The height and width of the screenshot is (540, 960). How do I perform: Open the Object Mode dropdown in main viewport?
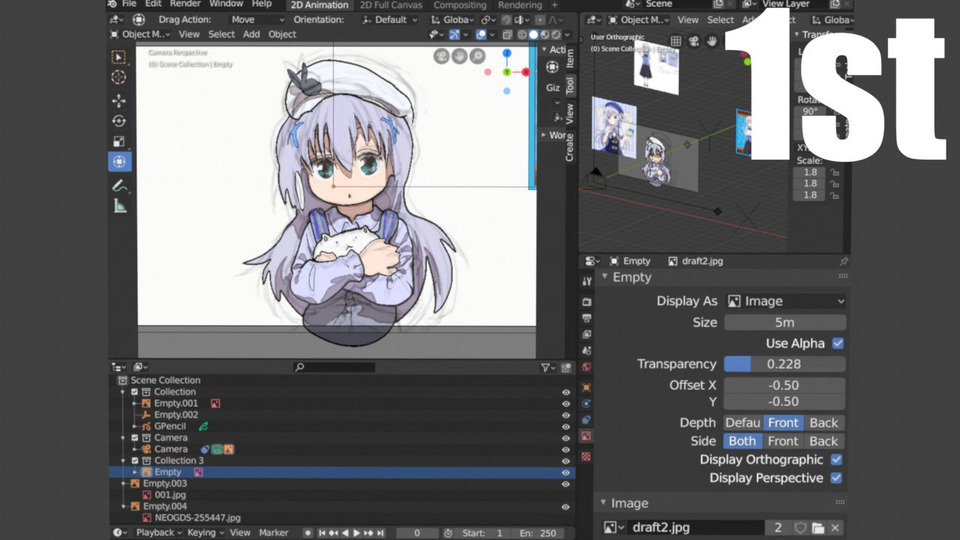point(140,34)
